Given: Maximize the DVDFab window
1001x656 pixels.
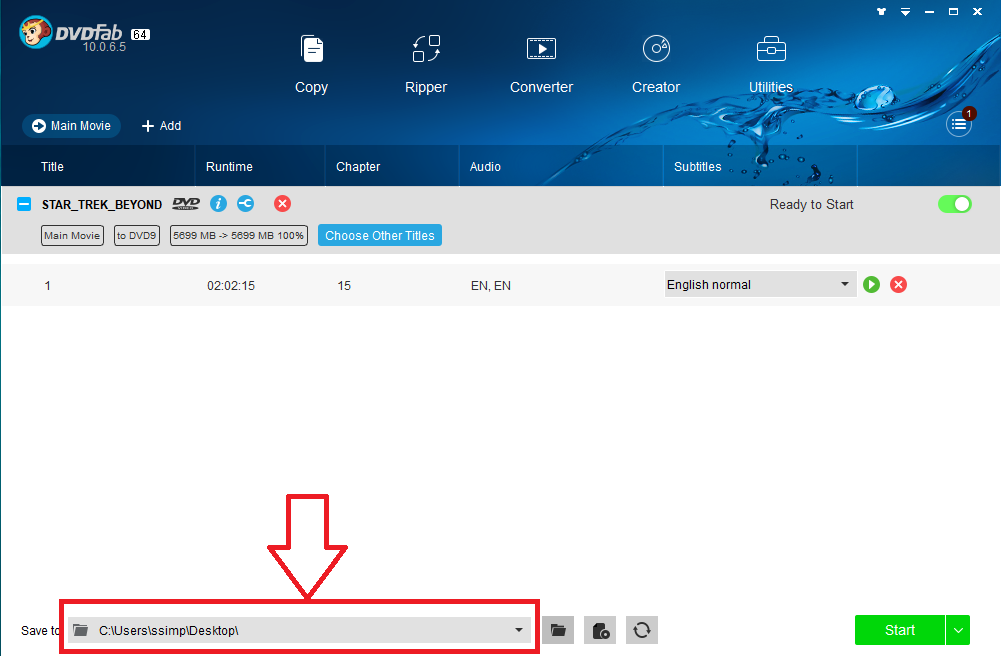Looking at the screenshot, I should tap(953, 11).
